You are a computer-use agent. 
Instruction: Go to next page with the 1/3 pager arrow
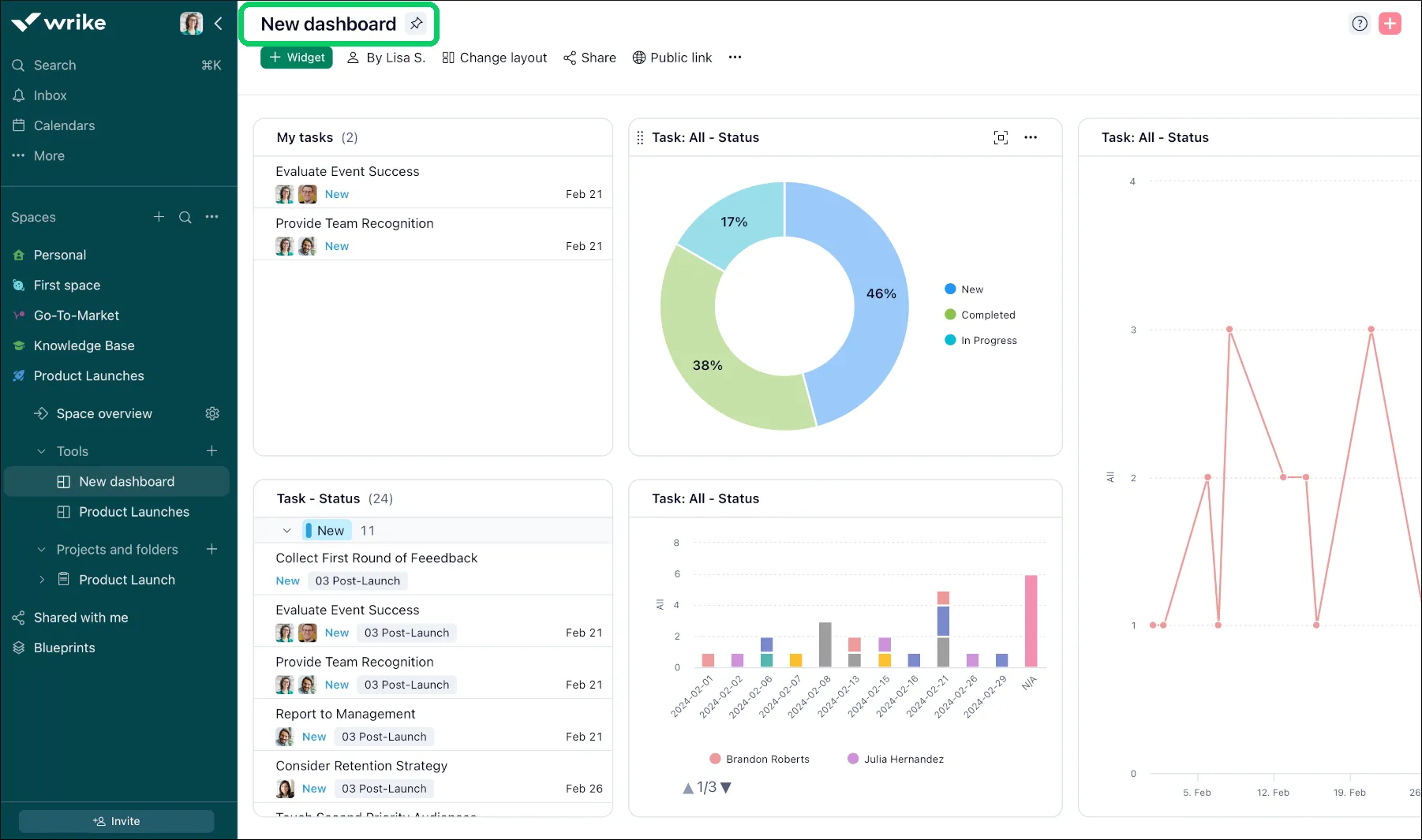[725, 787]
